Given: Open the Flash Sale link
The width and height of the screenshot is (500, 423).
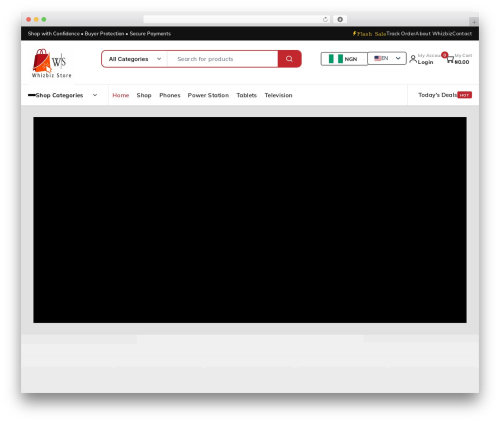Looking at the screenshot, I should [x=369, y=34].
